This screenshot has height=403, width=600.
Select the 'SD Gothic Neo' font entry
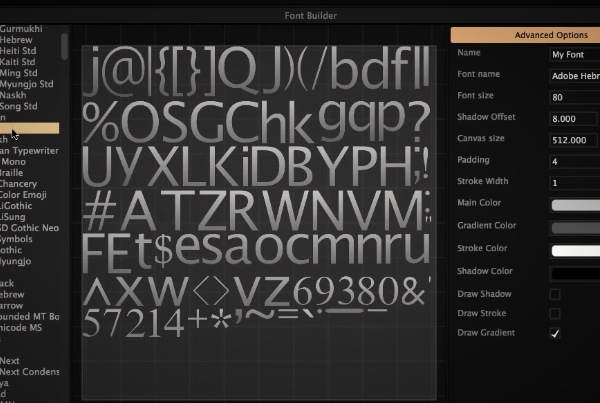[x=29, y=228]
